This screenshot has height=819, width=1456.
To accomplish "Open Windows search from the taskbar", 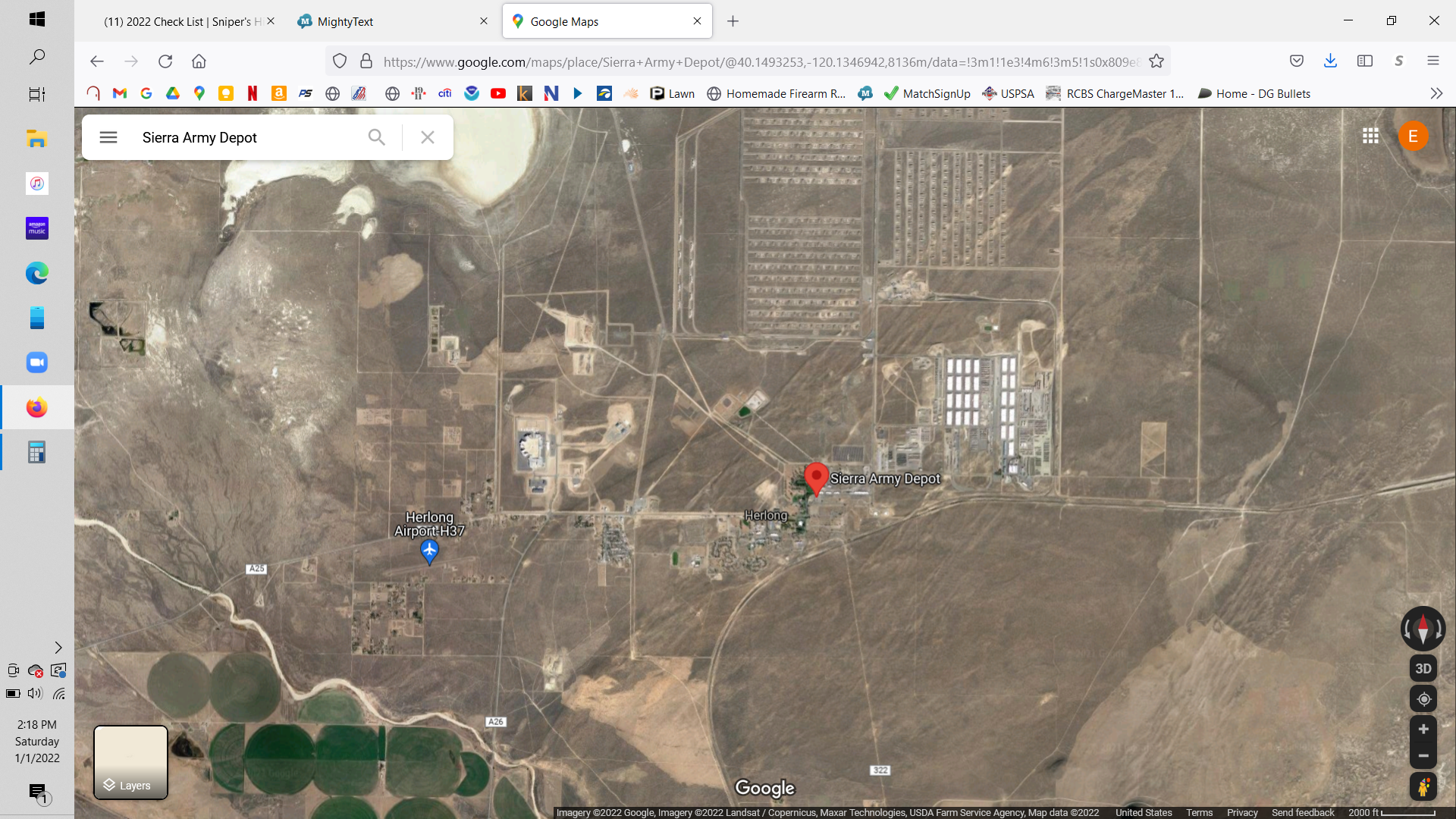I will click(x=37, y=57).
